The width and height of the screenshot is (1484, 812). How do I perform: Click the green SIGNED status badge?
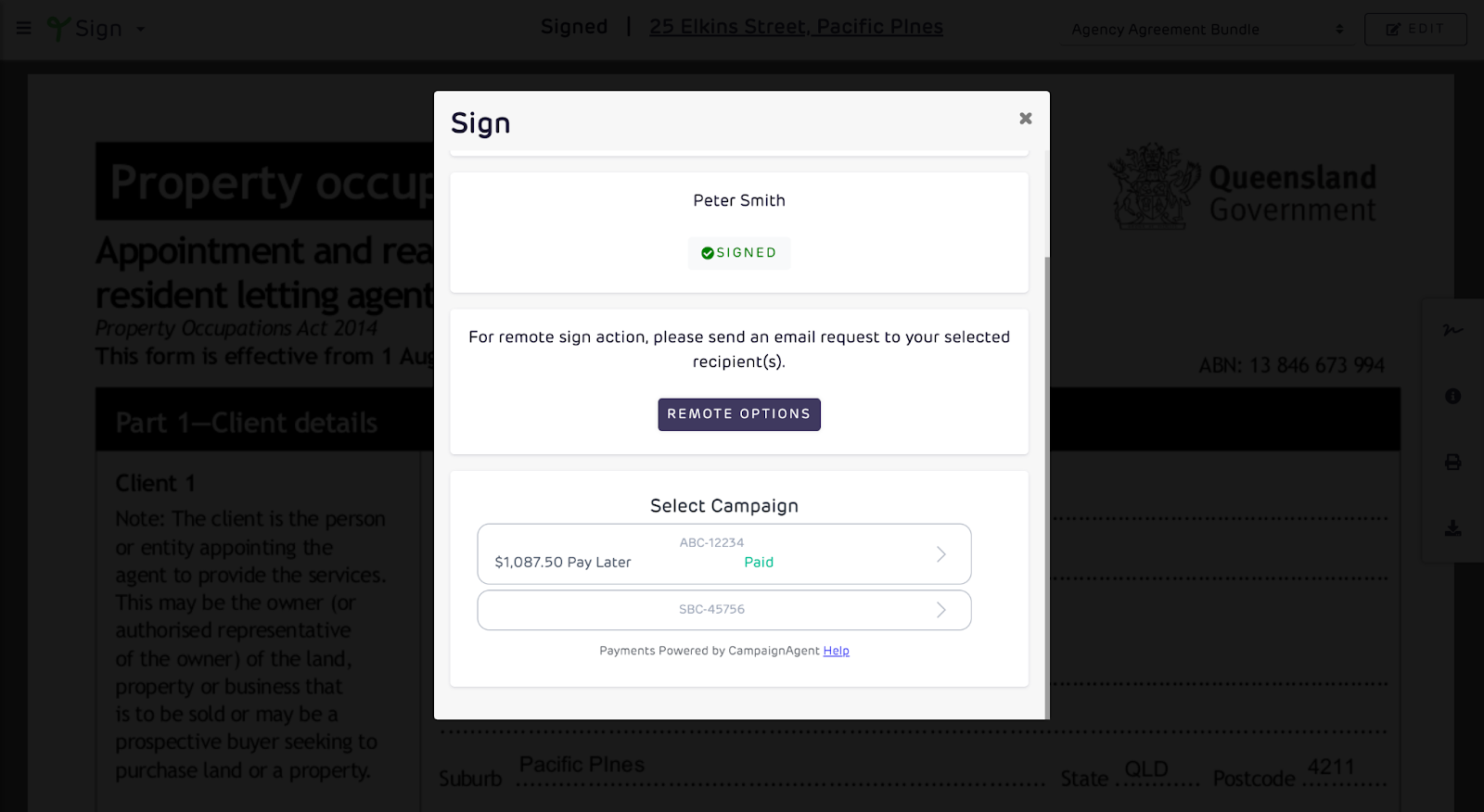coord(739,253)
